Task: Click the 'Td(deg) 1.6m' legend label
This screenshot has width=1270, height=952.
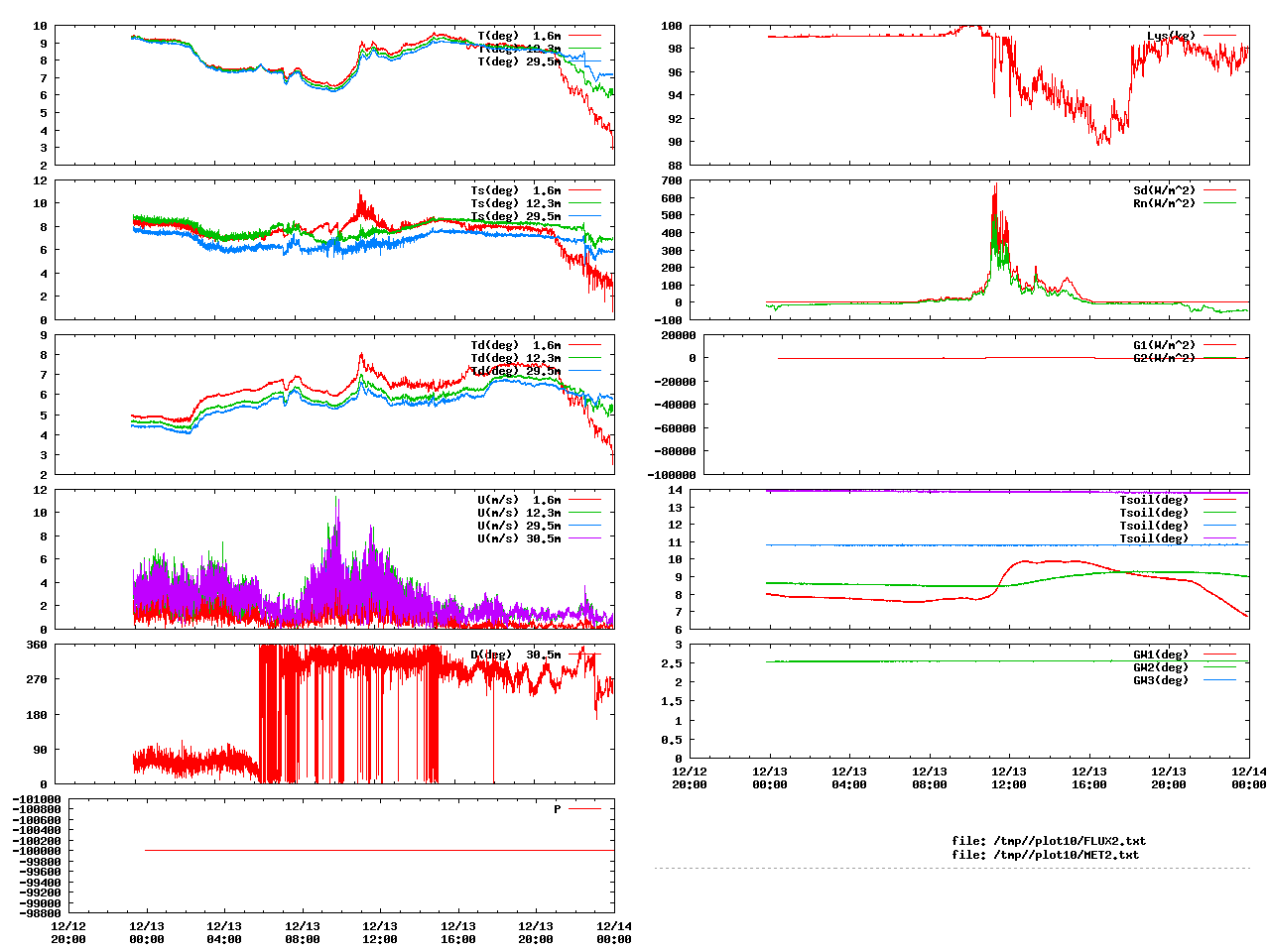Action: [x=516, y=345]
